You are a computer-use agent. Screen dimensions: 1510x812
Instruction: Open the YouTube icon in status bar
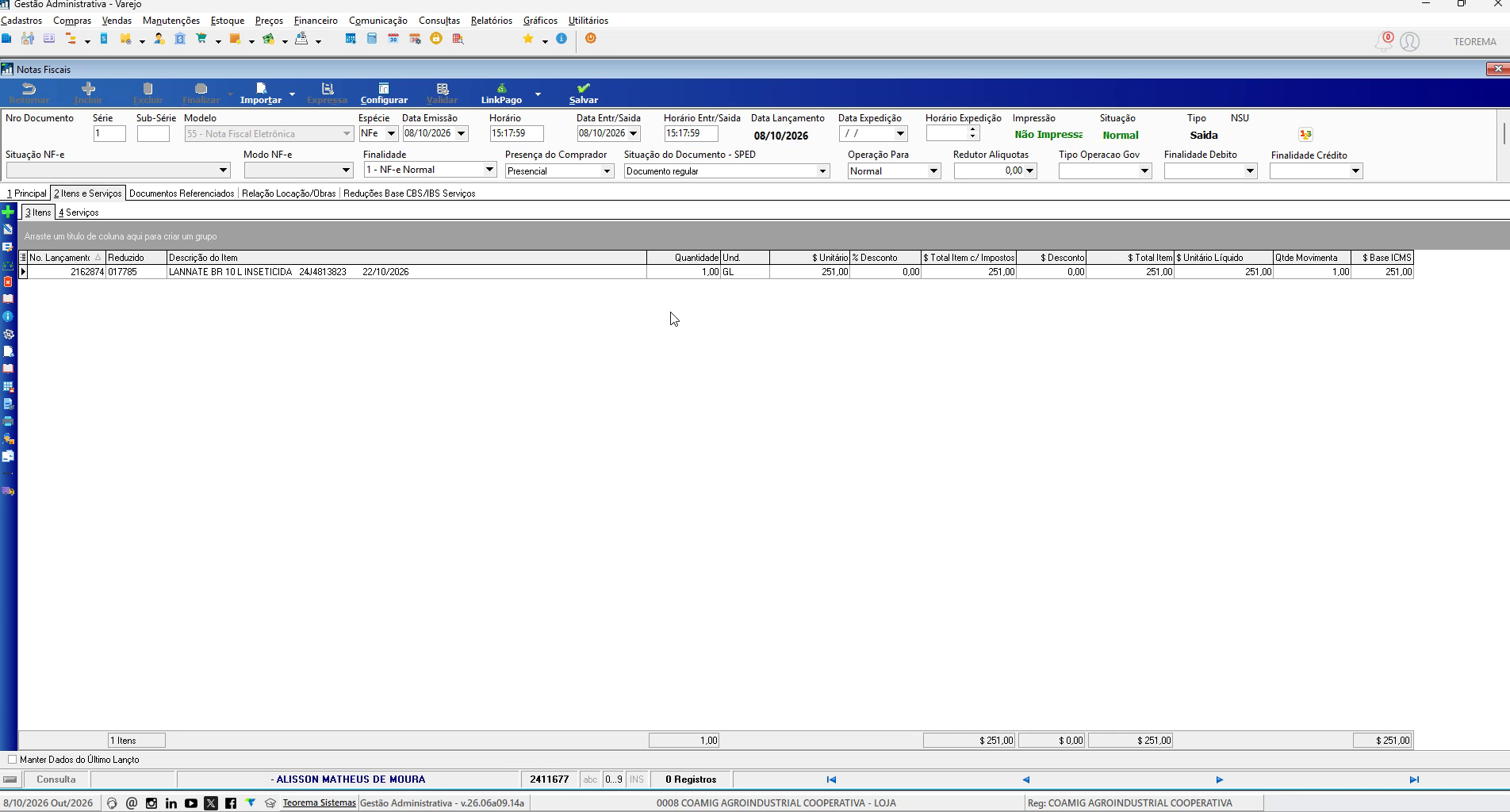coord(191,803)
